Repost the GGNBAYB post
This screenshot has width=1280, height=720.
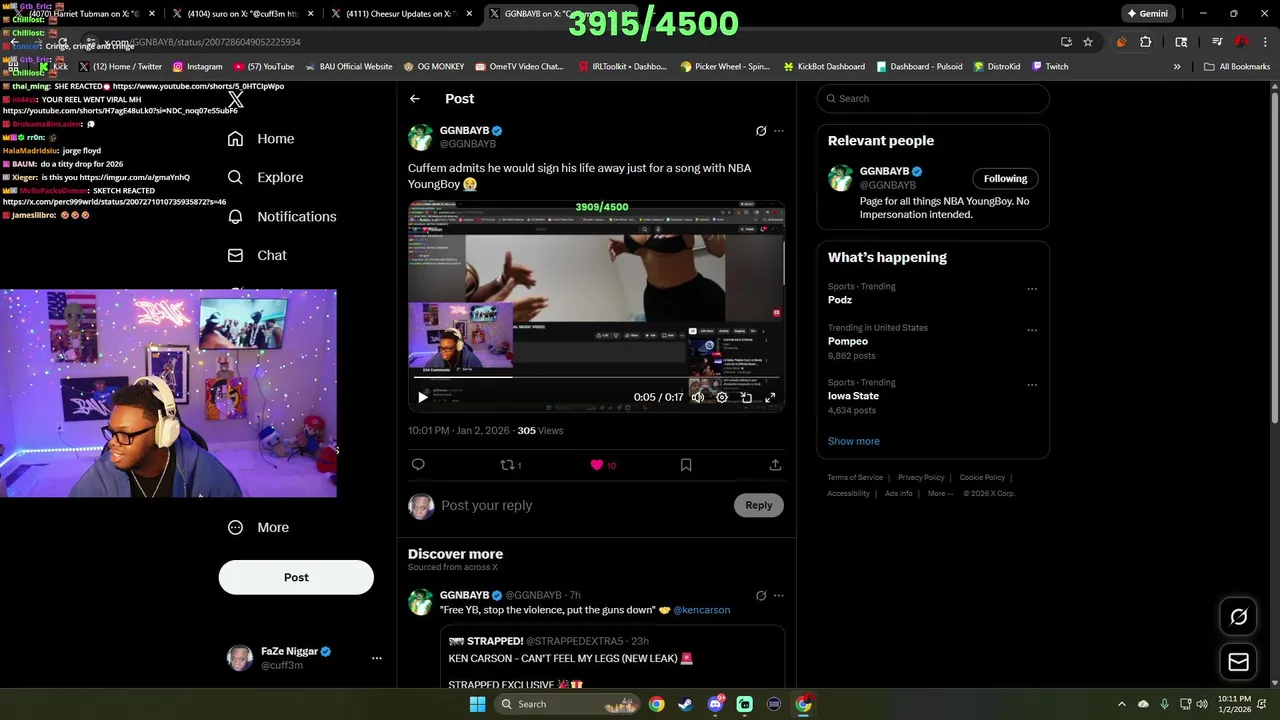pyautogui.click(x=507, y=465)
